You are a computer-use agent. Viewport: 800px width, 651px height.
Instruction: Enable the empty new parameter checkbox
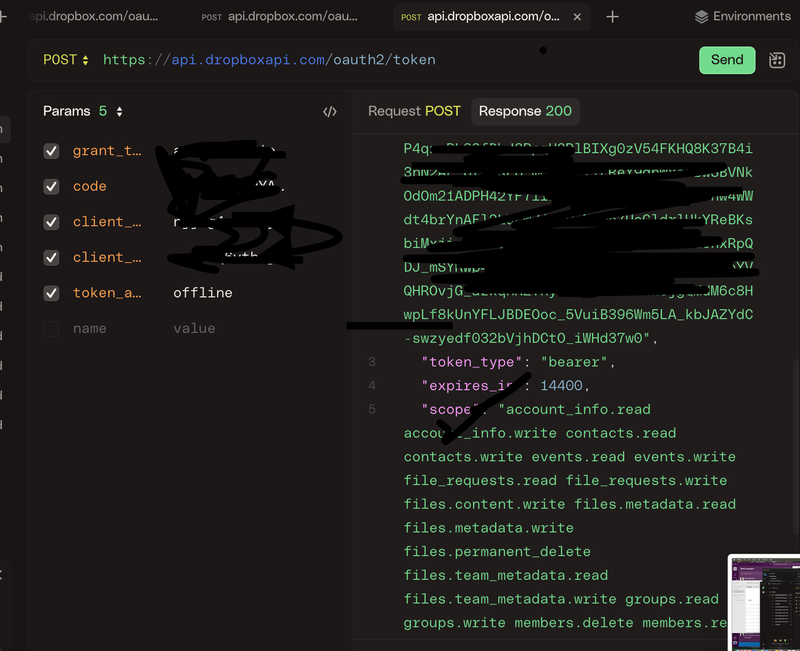pos(51,329)
